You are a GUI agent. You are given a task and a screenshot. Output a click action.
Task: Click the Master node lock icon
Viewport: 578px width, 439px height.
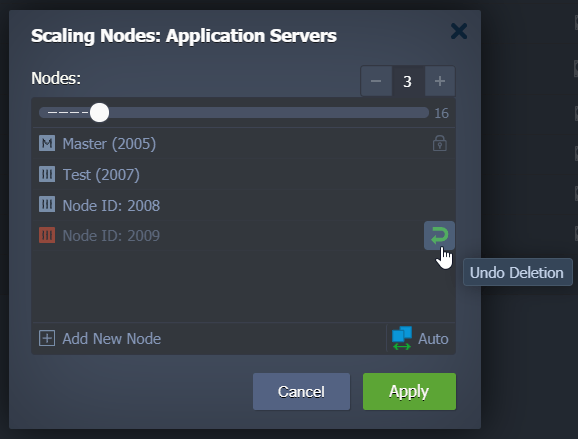point(439,143)
